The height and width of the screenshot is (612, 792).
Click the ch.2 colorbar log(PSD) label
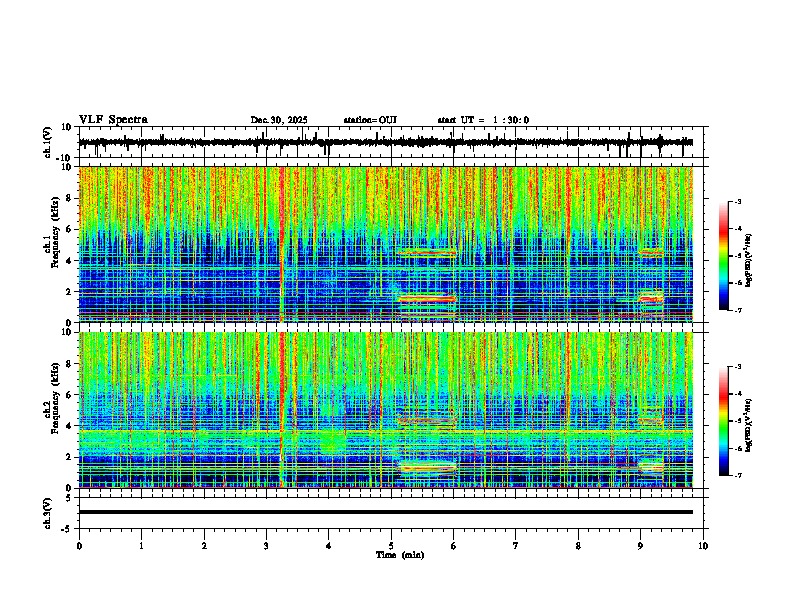pos(749,425)
